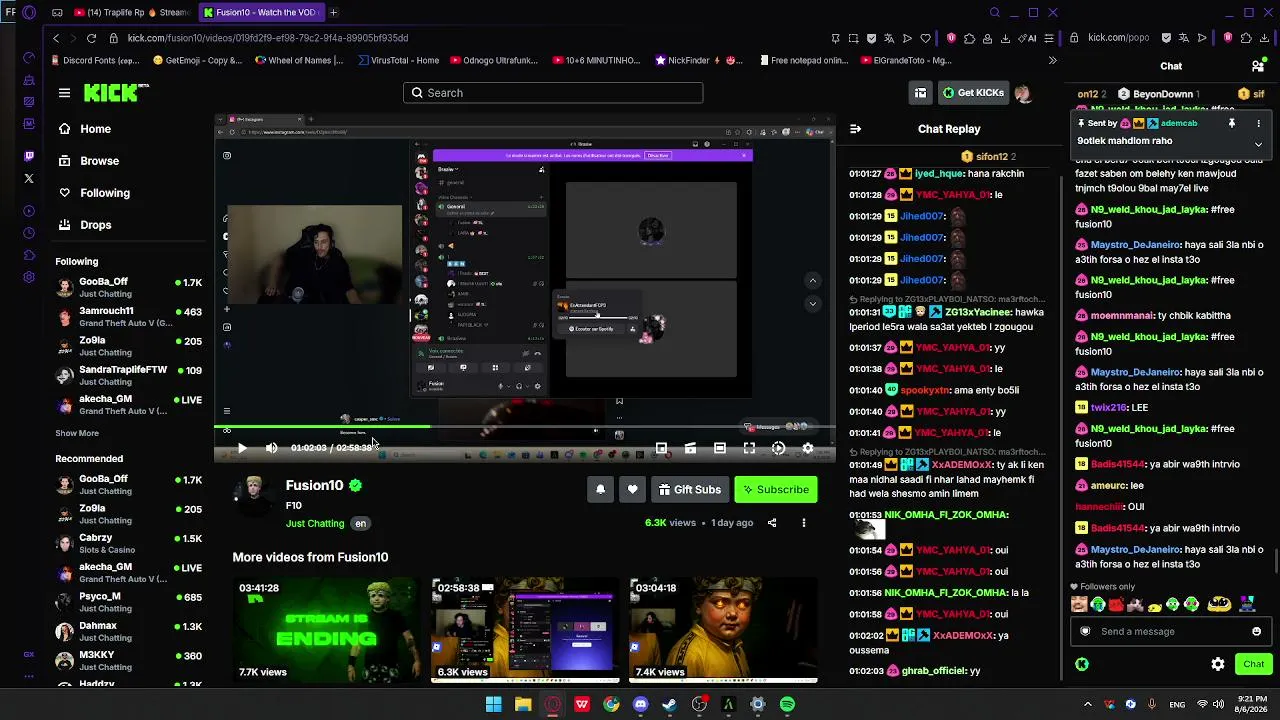
Task: Follow Fusion10 with the heart button
Action: pos(632,489)
